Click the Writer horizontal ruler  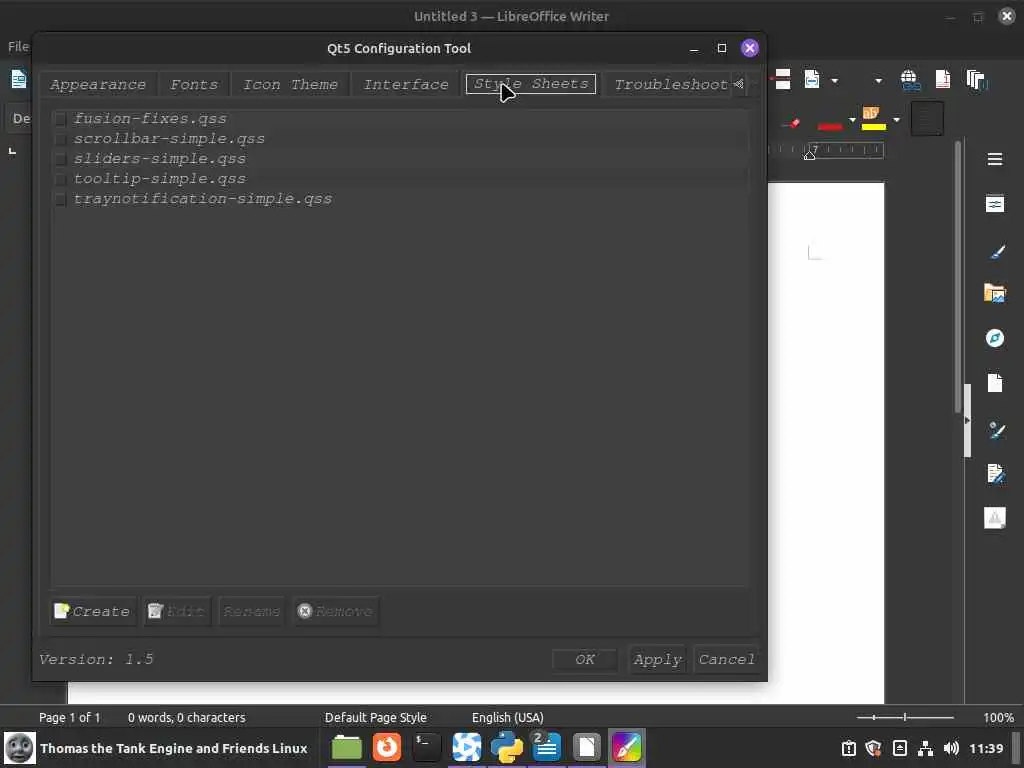click(x=826, y=151)
